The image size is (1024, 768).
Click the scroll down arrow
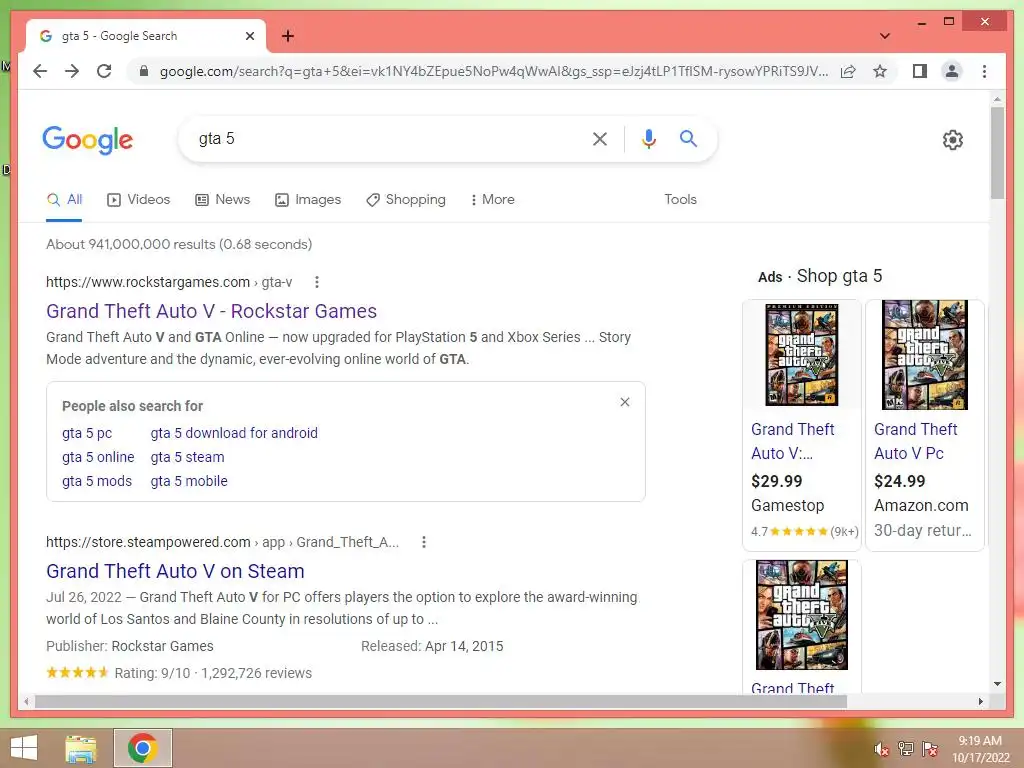pos(997,684)
